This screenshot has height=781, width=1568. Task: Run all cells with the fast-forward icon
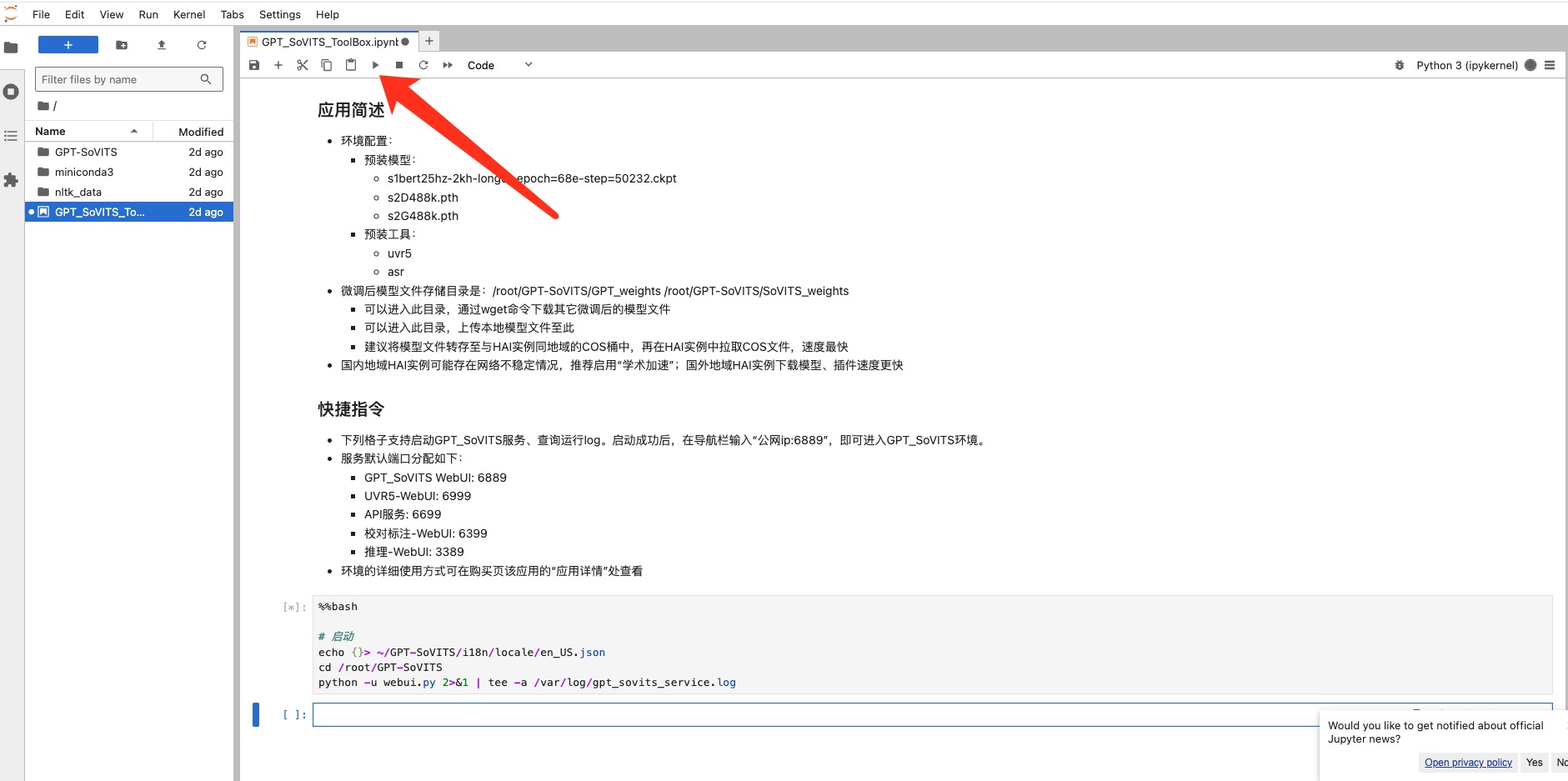[448, 65]
